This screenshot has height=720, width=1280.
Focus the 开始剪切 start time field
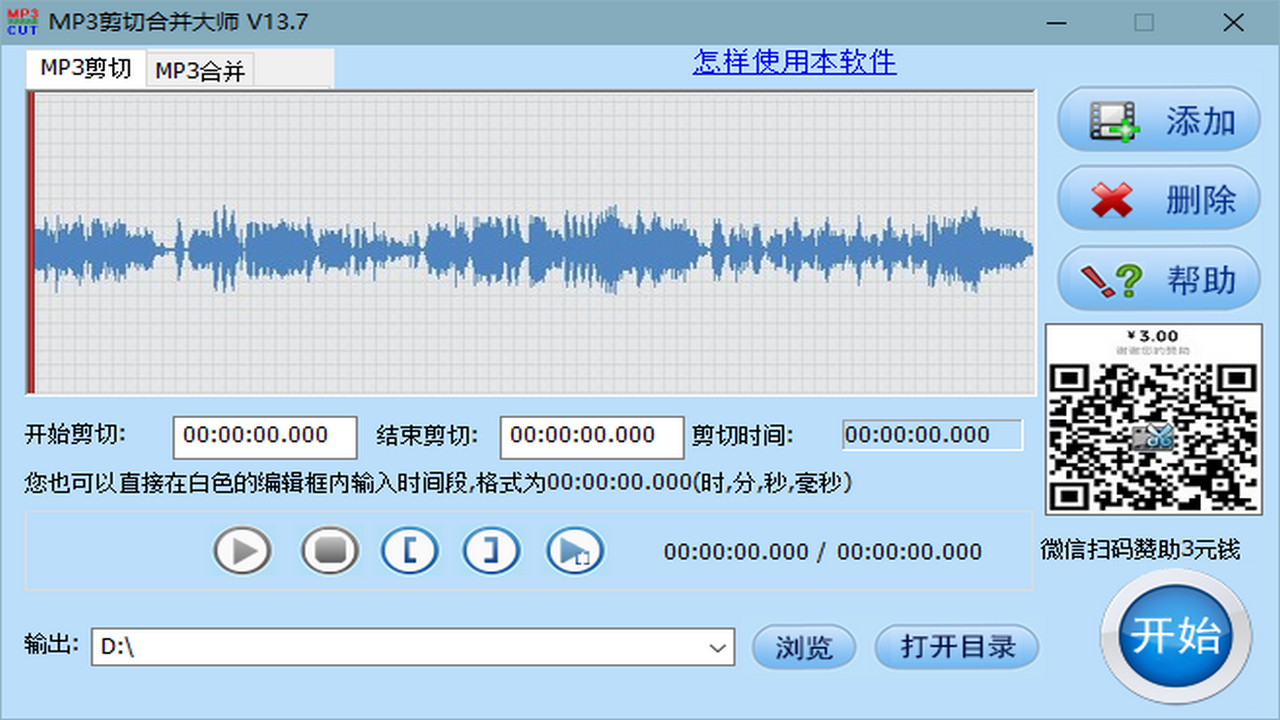[265, 437]
